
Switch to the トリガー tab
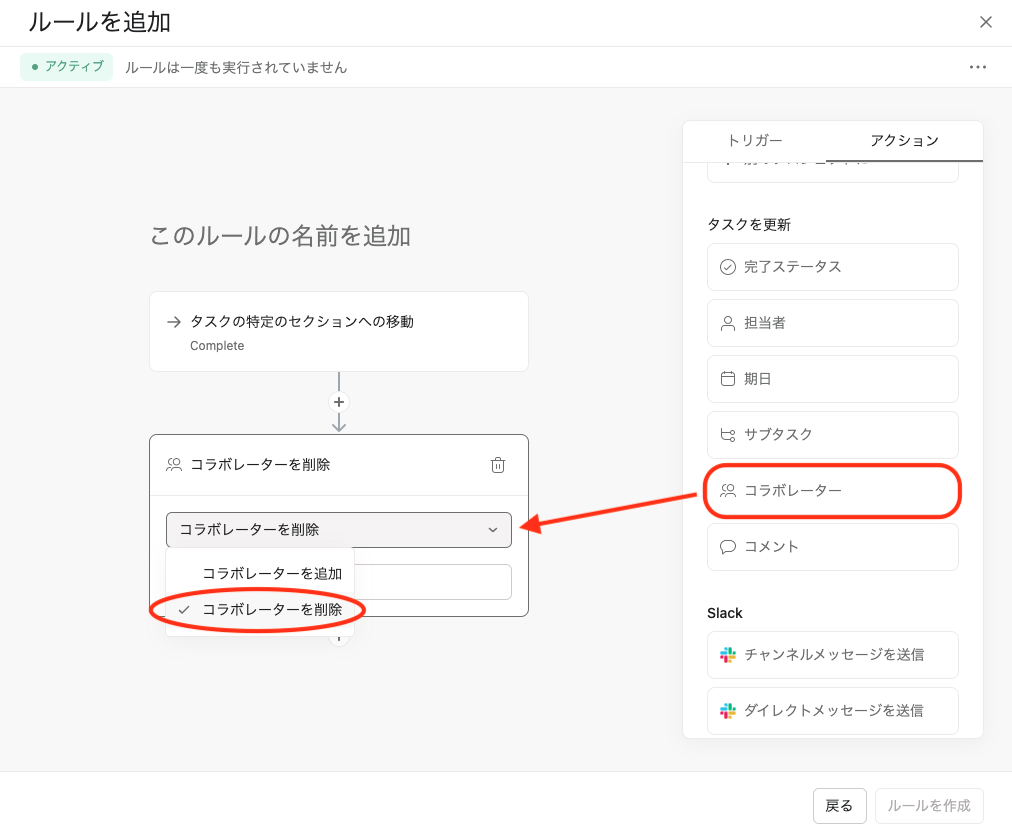coord(754,141)
